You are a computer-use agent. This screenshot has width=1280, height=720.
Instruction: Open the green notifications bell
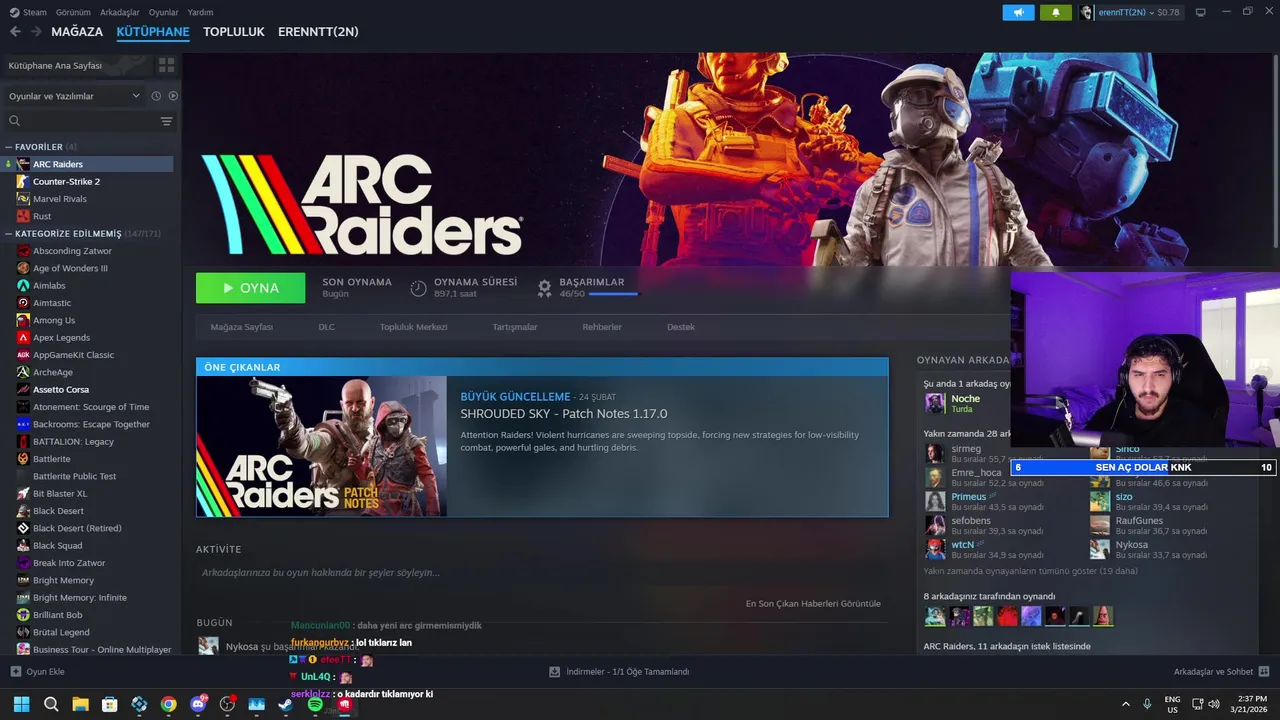point(1055,12)
